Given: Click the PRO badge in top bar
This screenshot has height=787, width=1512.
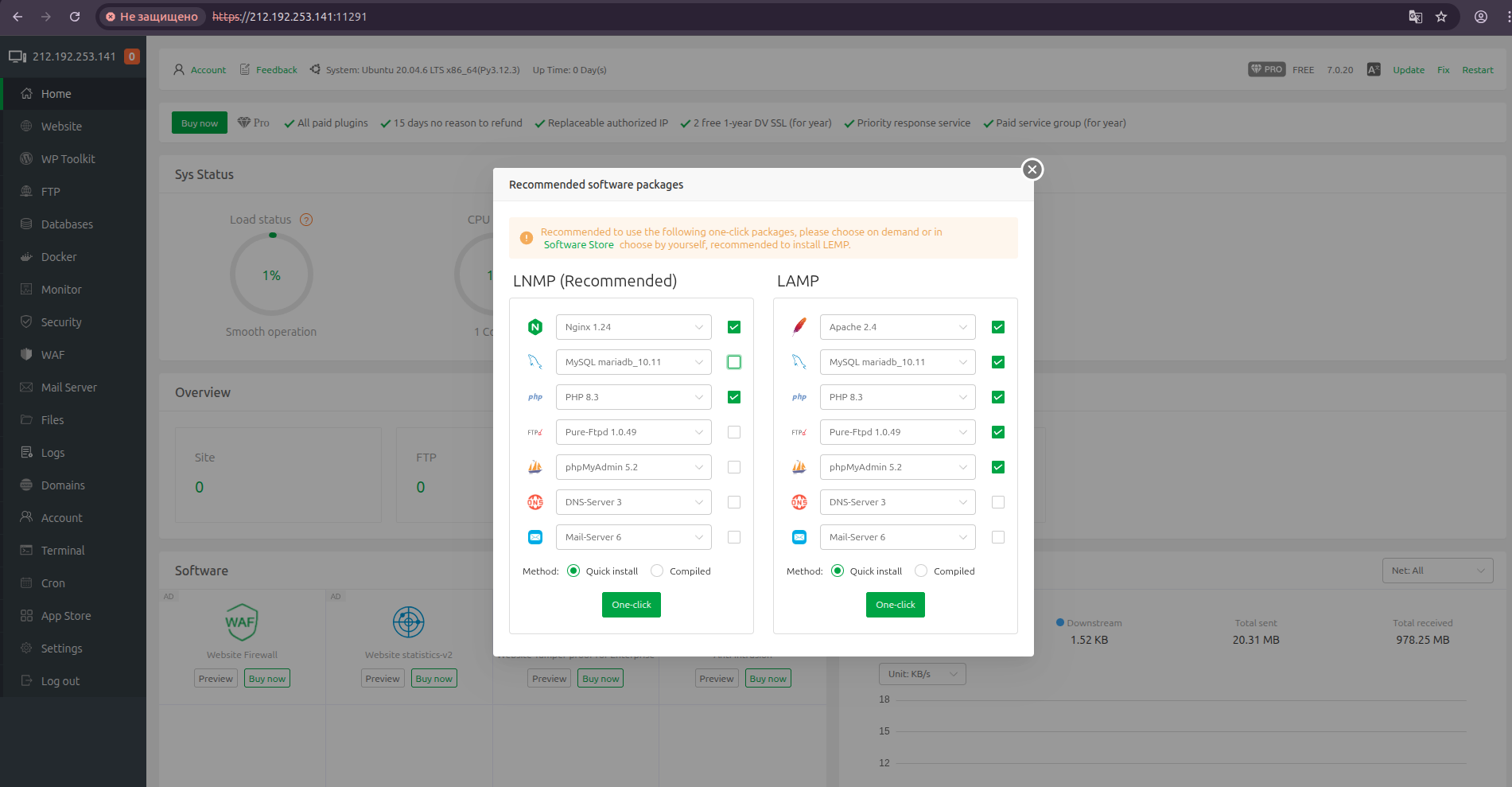Looking at the screenshot, I should 1267,69.
